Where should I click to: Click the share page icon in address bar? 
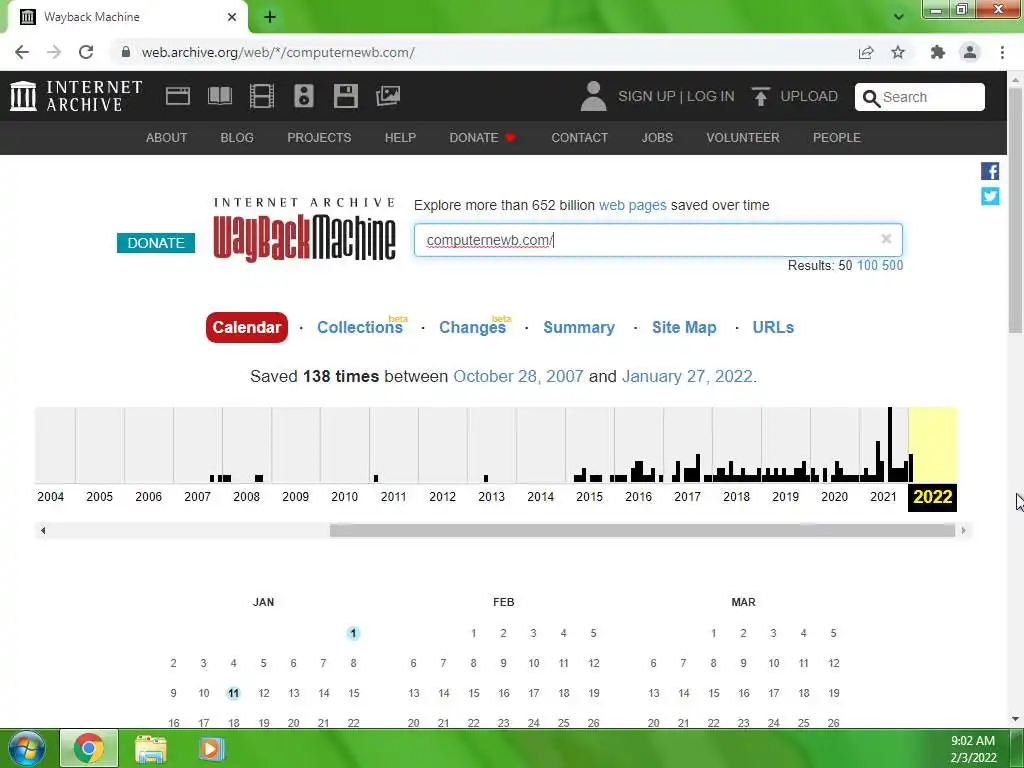point(866,52)
